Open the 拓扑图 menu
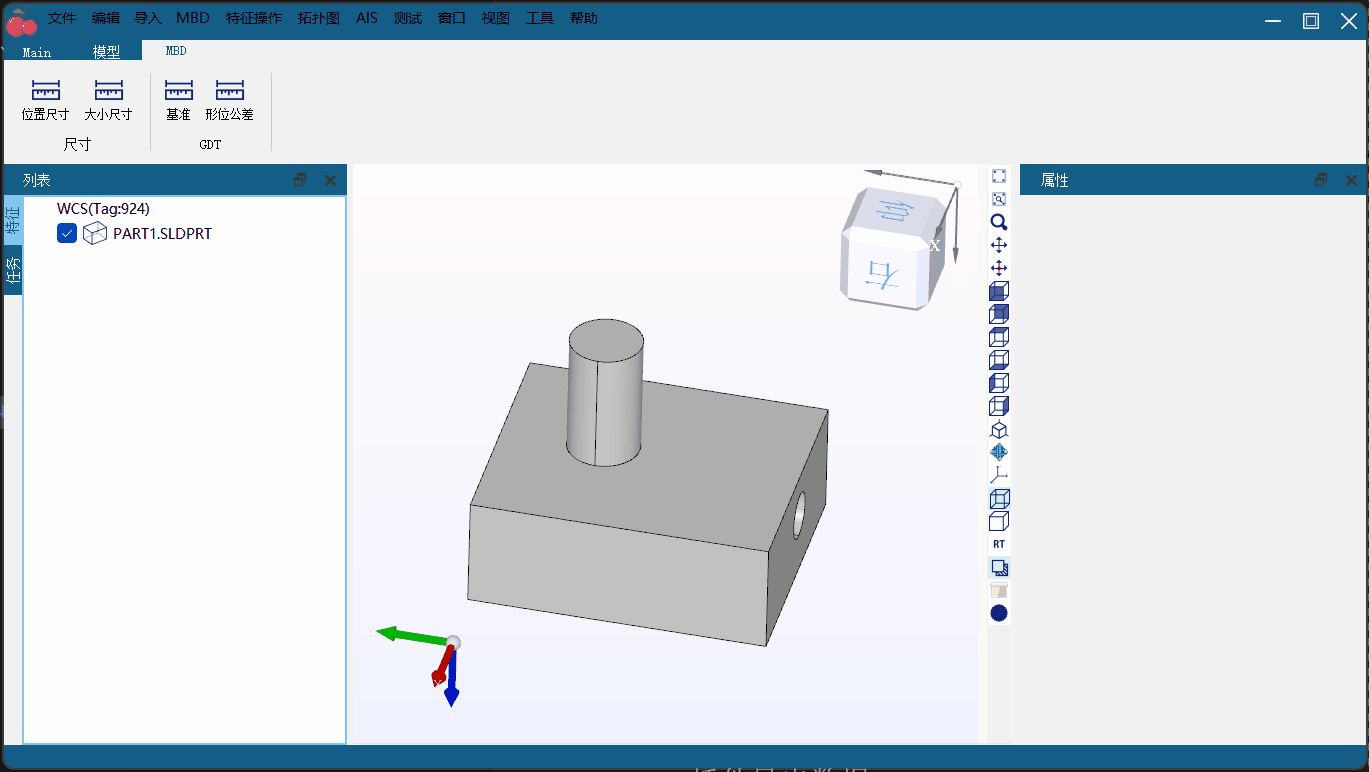1369x772 pixels. point(319,18)
